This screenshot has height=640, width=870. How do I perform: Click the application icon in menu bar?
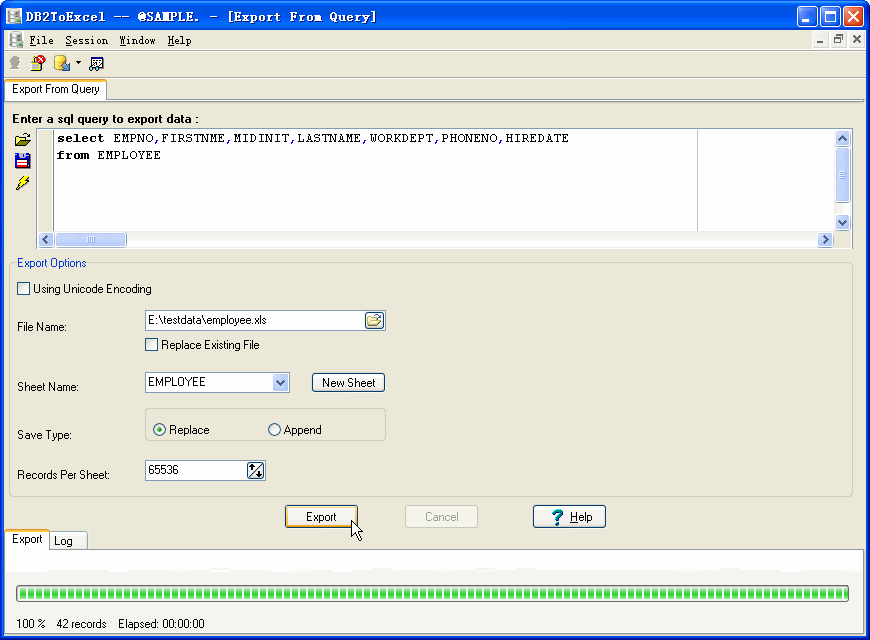[x=16, y=40]
